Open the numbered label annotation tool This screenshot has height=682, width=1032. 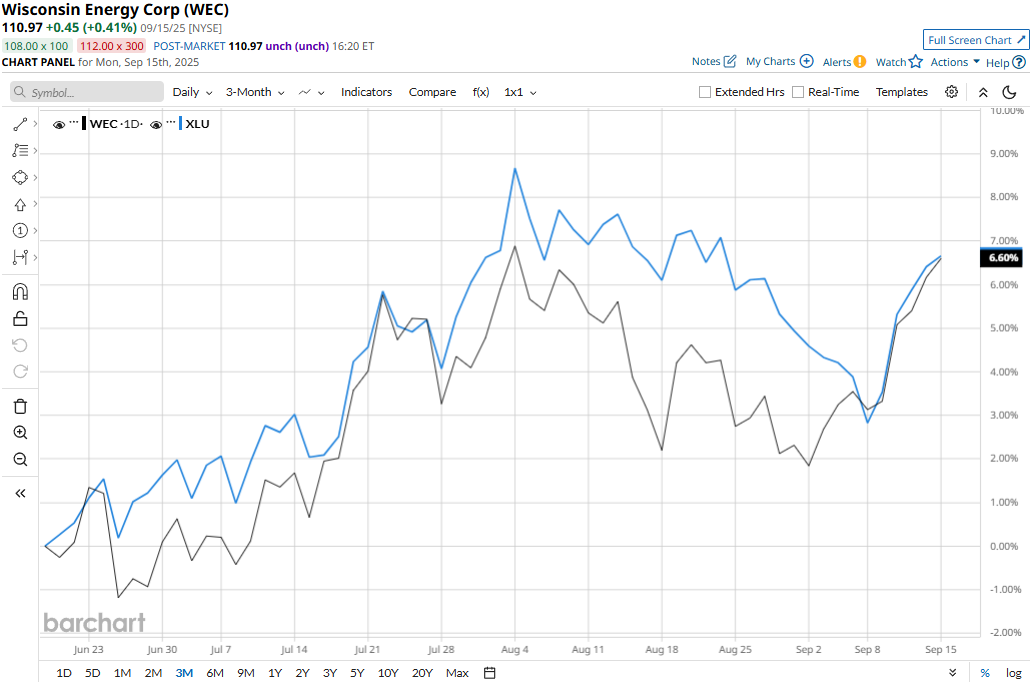coord(20,230)
